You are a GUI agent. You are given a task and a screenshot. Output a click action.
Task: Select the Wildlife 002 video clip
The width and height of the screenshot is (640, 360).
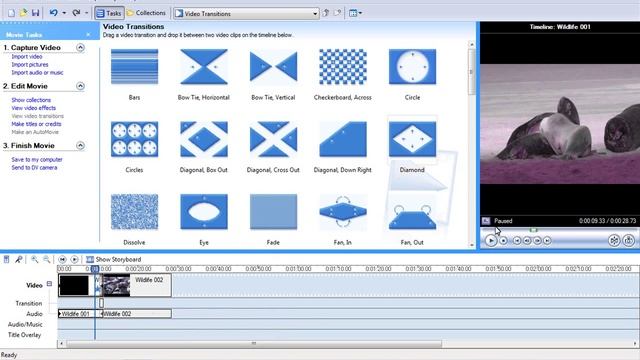(137, 285)
